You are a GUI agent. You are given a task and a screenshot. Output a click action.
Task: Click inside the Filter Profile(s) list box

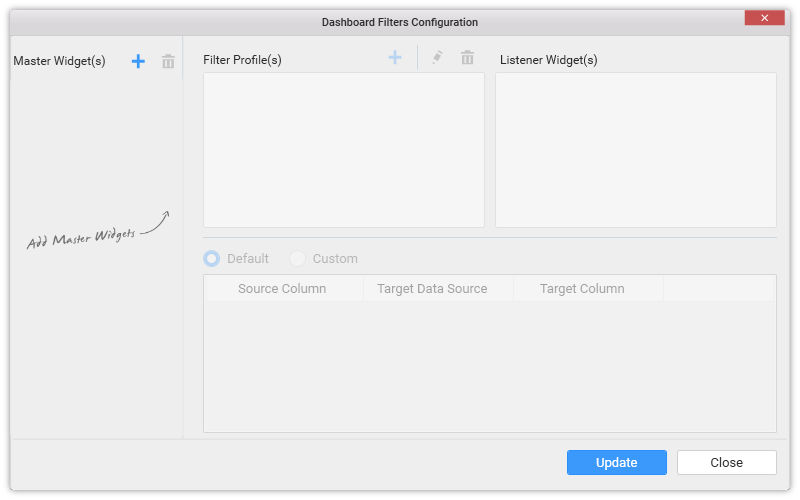(344, 150)
